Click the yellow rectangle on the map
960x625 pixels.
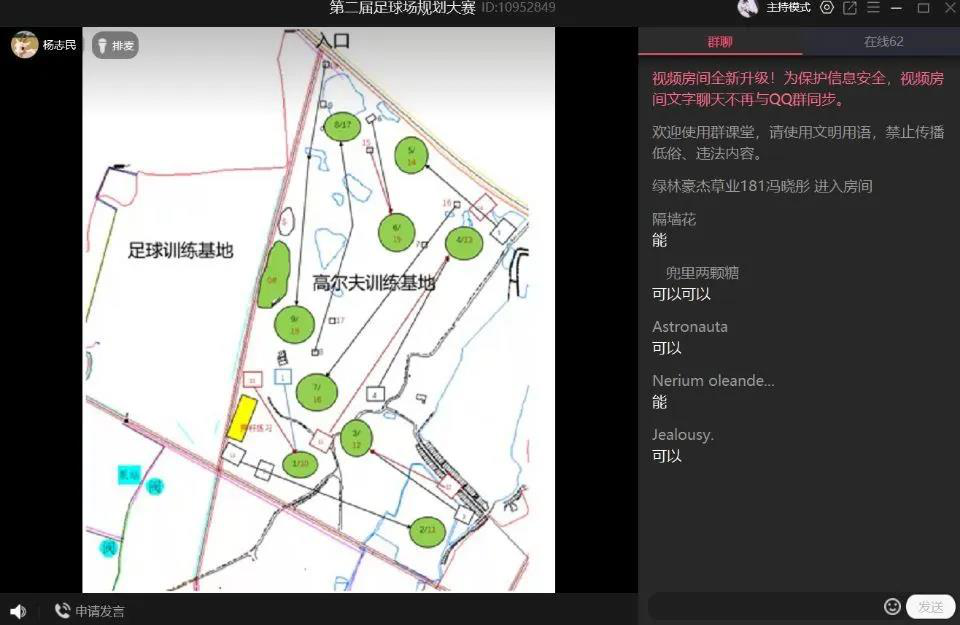242,418
